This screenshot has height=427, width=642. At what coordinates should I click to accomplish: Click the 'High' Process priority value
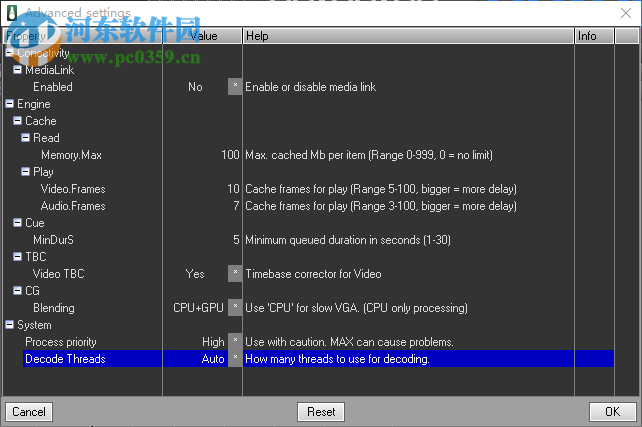(213, 341)
